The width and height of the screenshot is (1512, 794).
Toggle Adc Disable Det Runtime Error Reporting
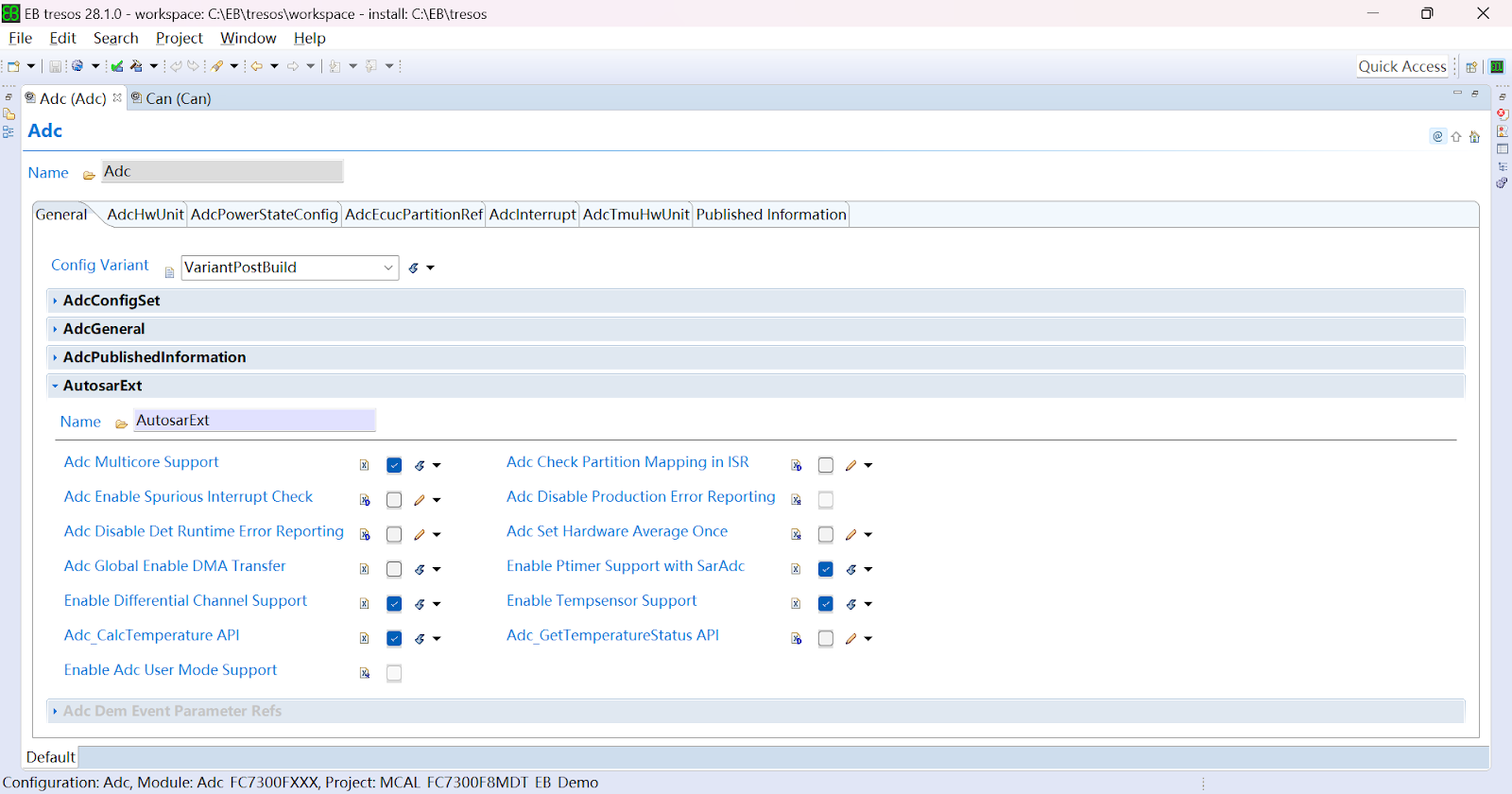[x=394, y=535]
